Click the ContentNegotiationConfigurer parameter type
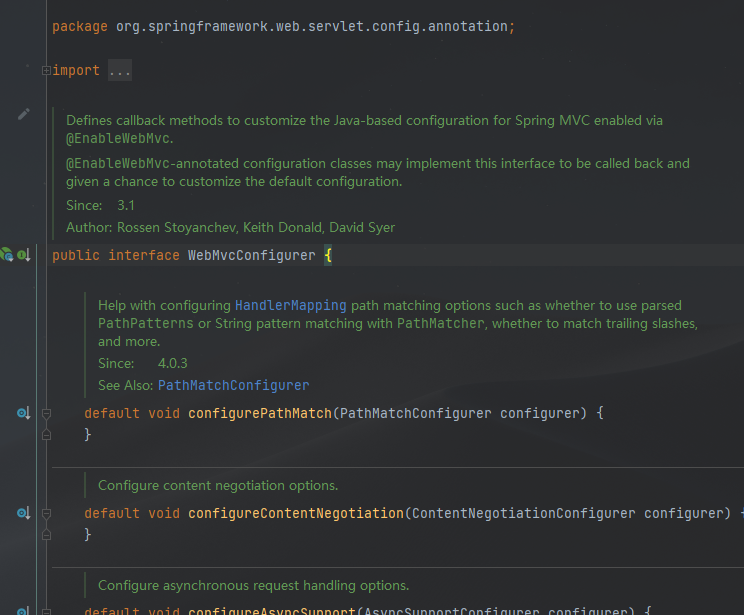The image size is (744, 615). click(523, 513)
